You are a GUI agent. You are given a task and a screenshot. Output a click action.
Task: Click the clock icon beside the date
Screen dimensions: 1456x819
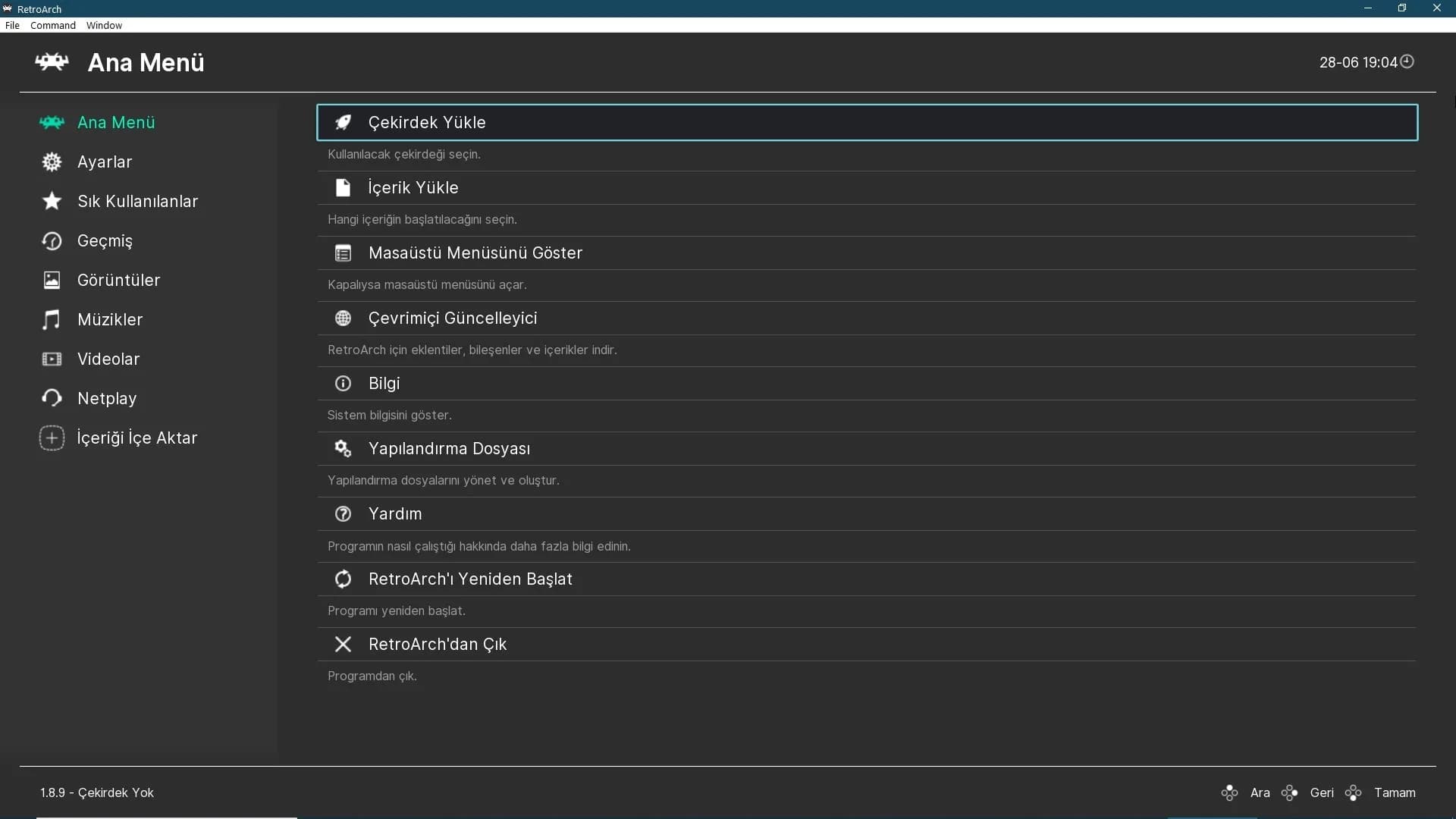1407,61
